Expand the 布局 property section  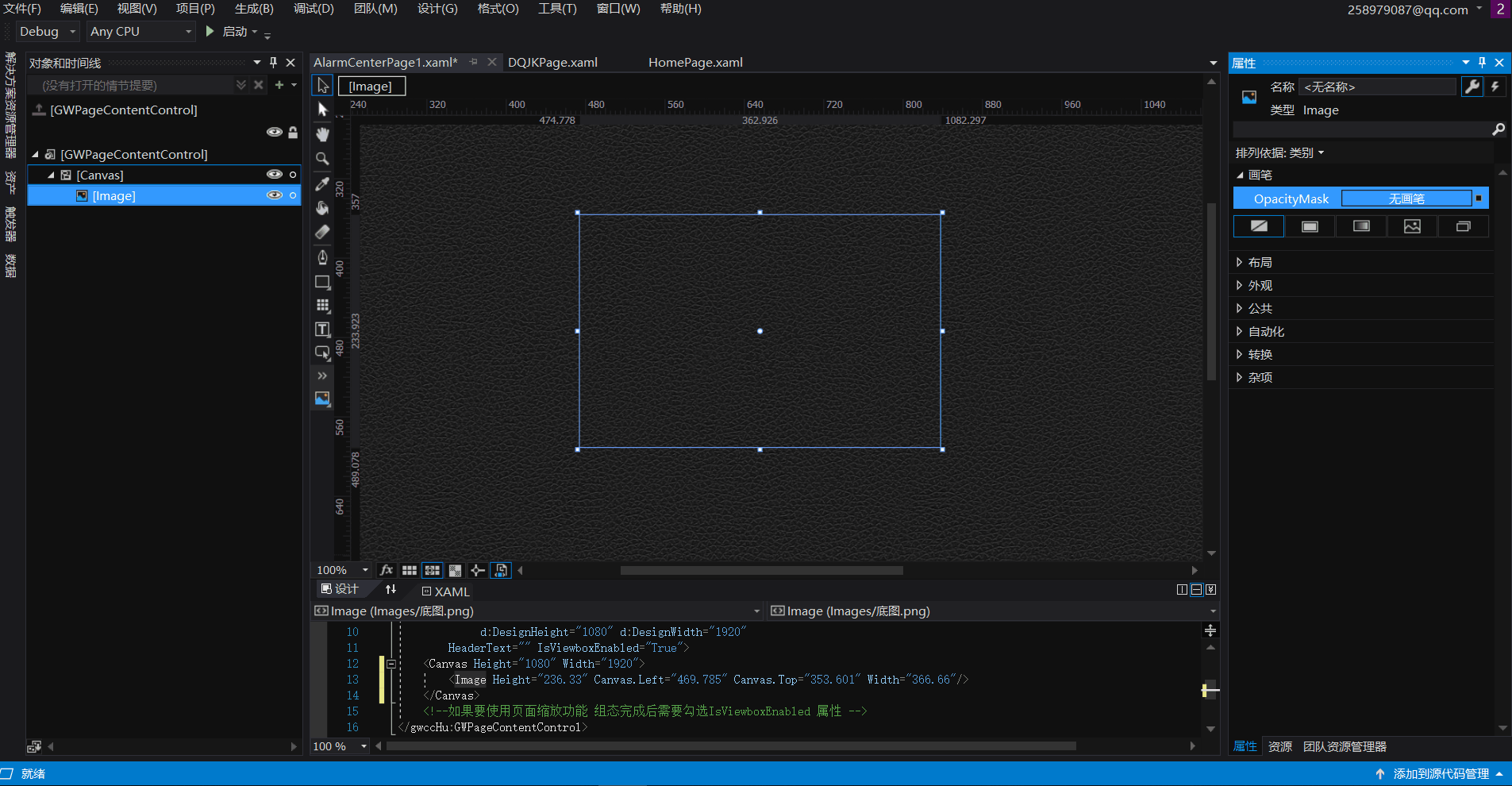[1260, 262]
